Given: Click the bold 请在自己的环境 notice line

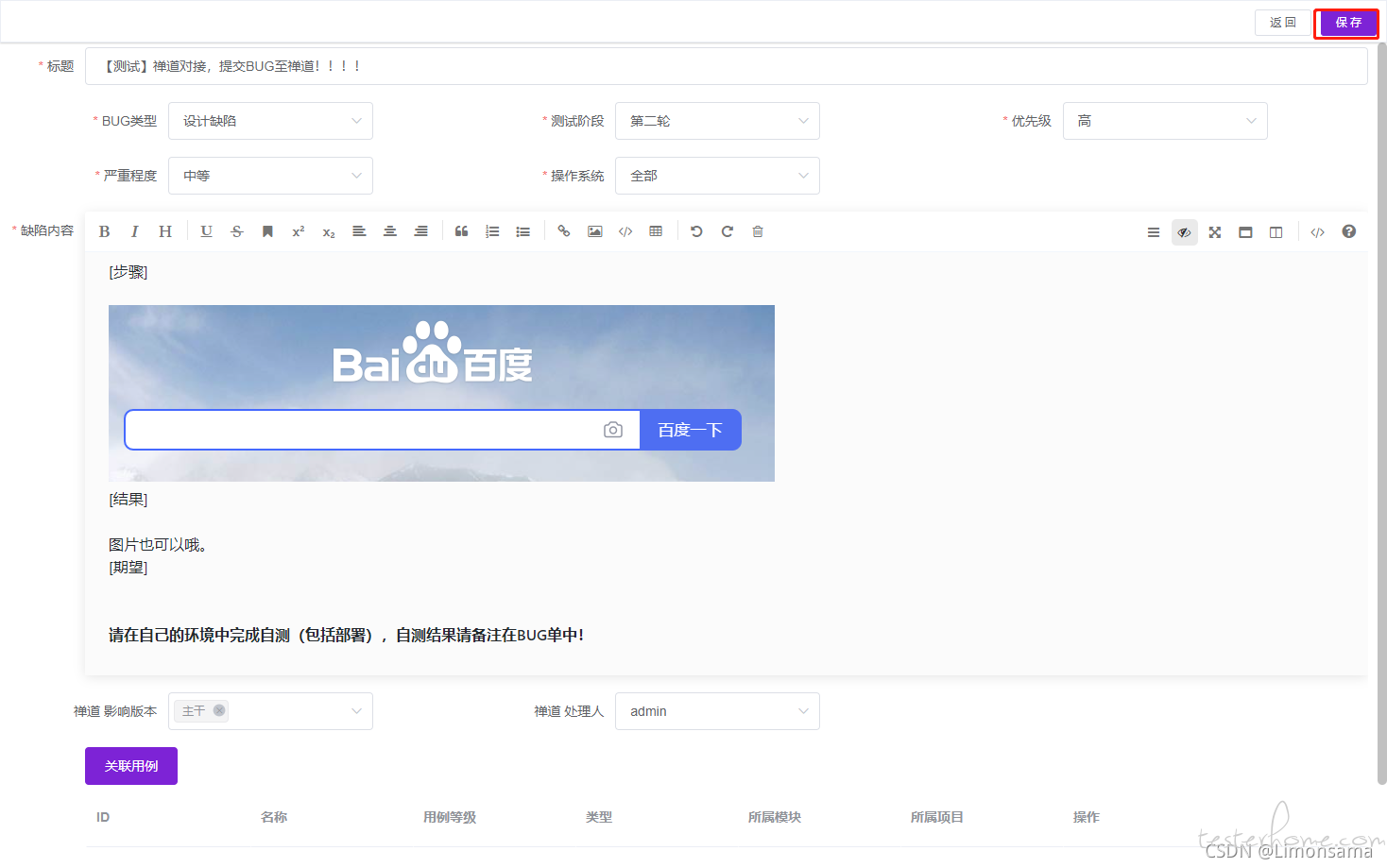Looking at the screenshot, I should click(x=346, y=636).
